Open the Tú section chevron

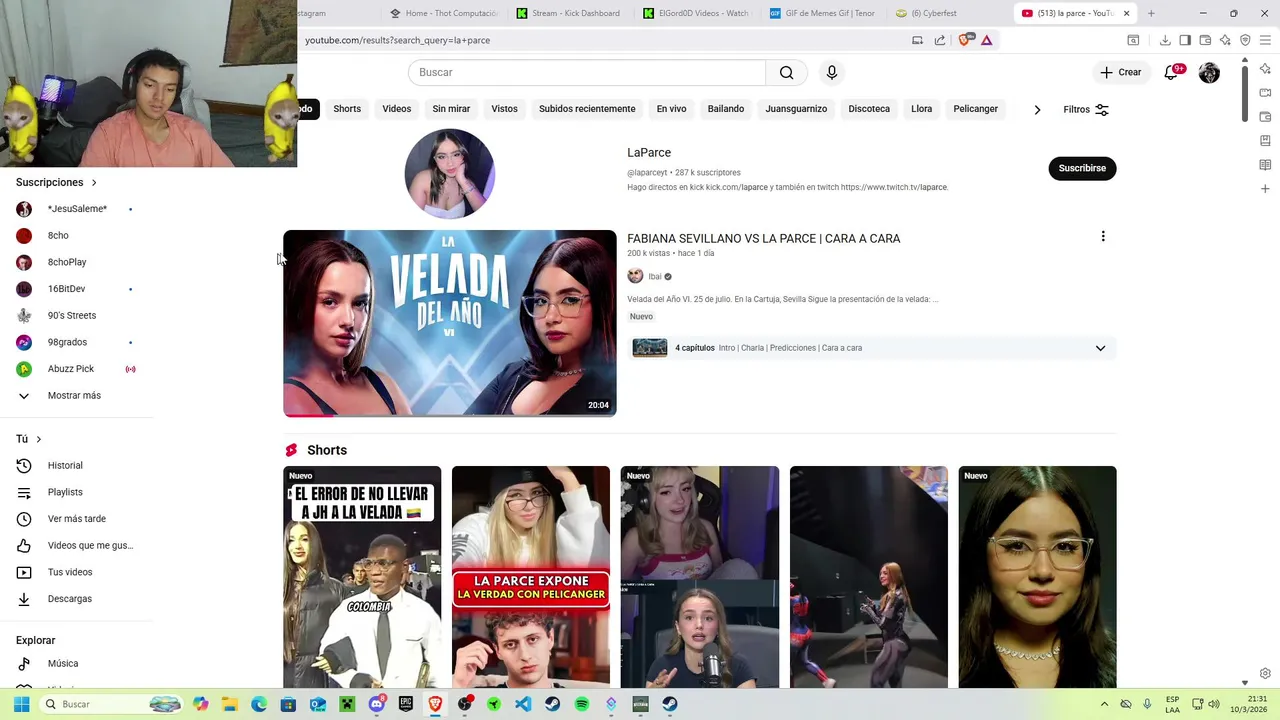(x=39, y=439)
